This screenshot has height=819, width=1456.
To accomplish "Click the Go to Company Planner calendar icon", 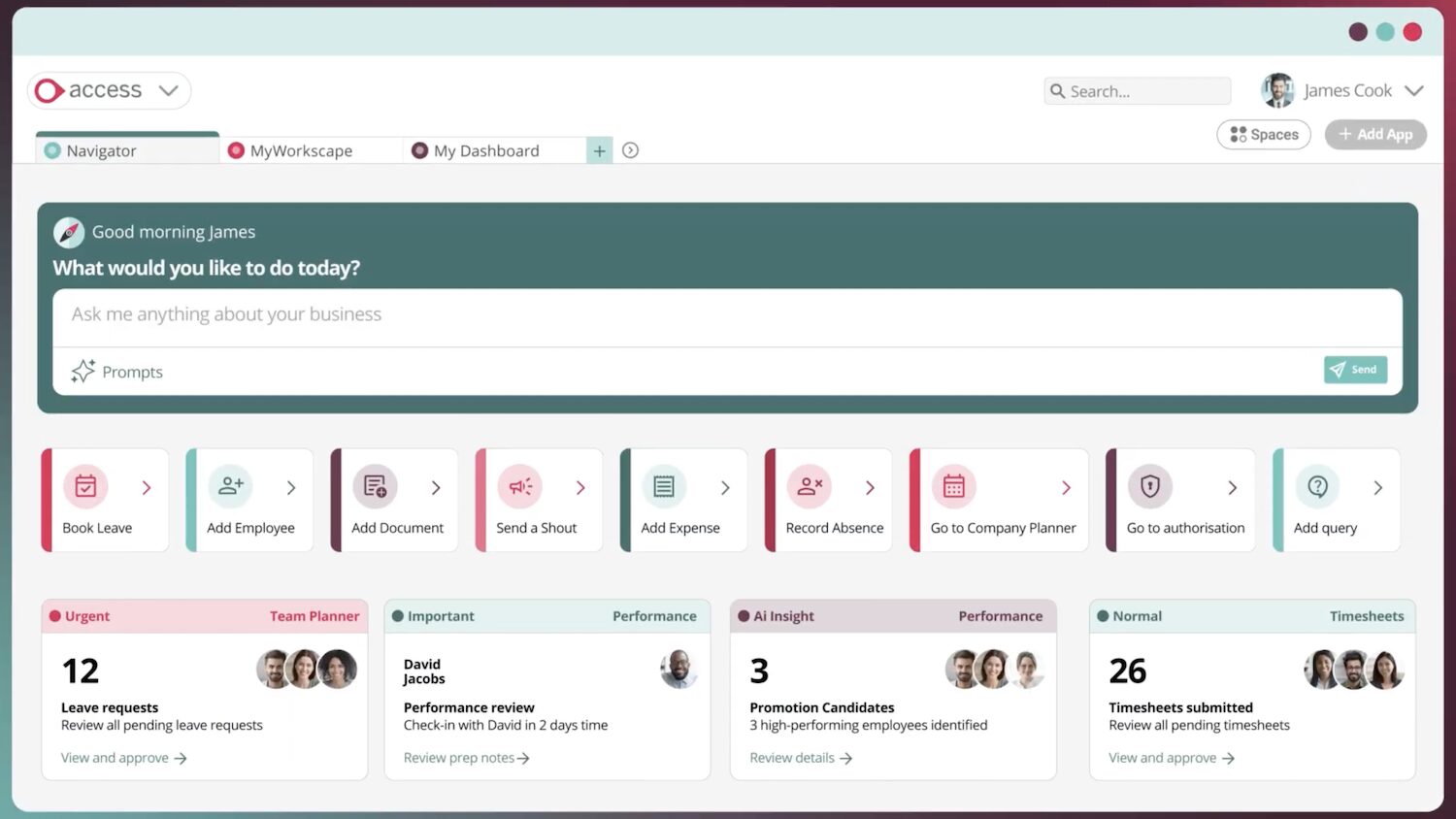I will tap(954, 486).
